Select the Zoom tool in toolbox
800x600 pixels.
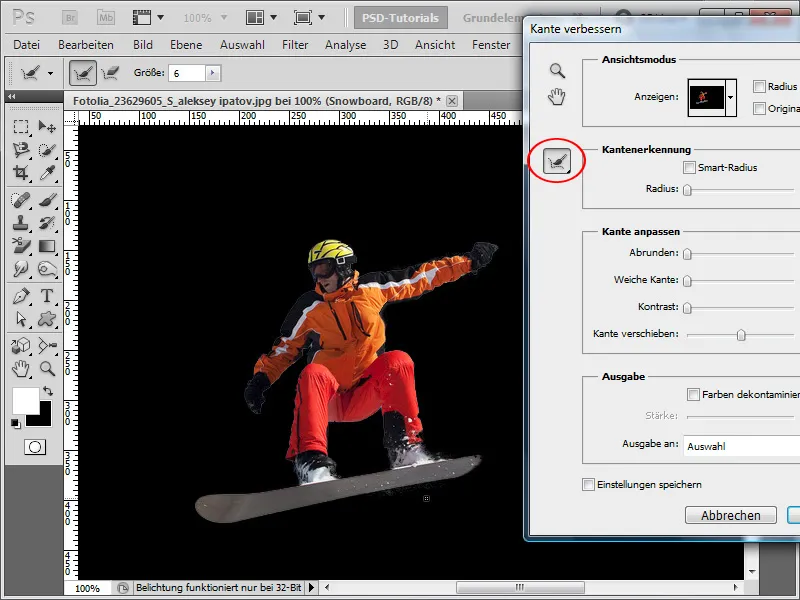point(47,368)
